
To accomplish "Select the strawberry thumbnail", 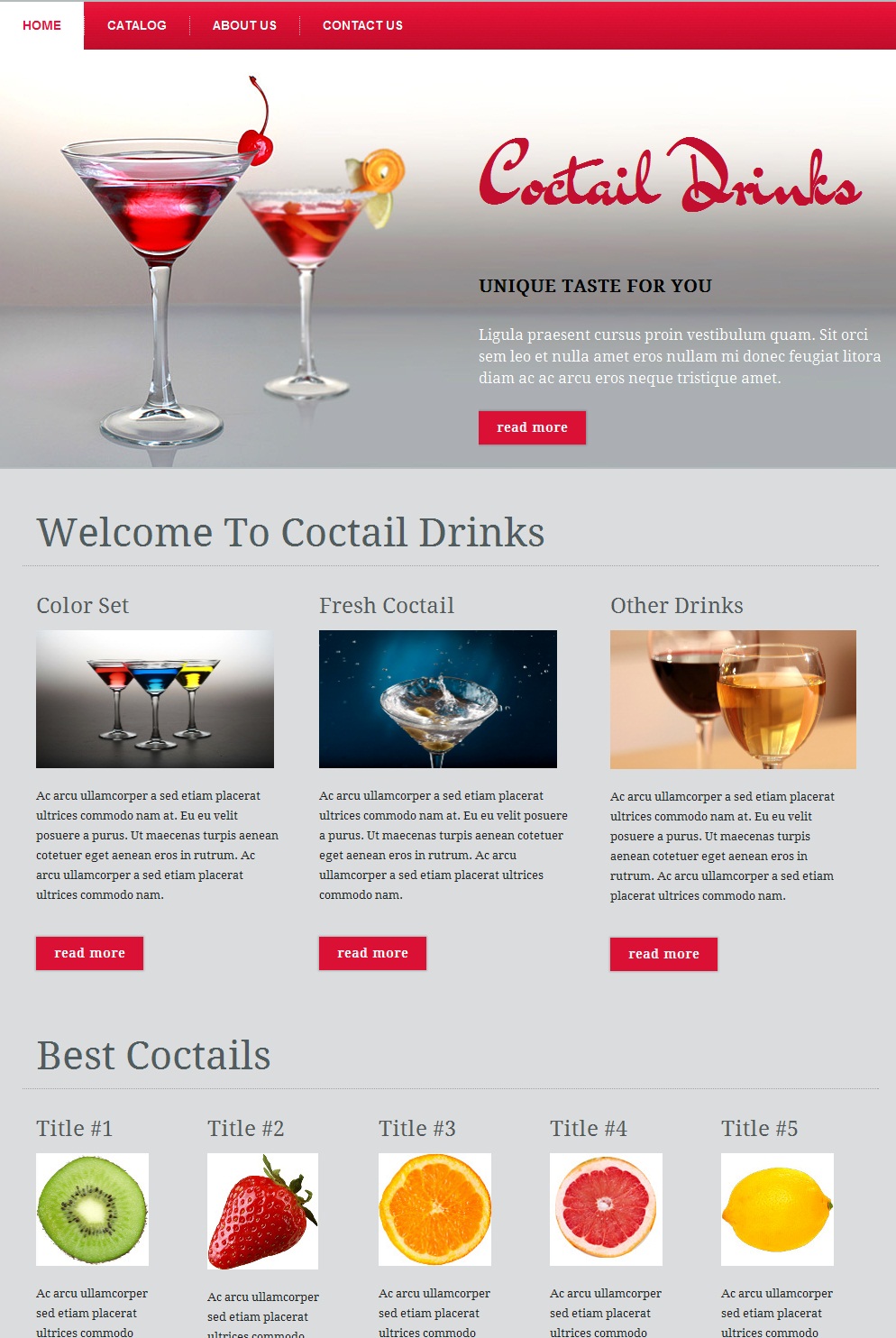I will click(262, 1211).
